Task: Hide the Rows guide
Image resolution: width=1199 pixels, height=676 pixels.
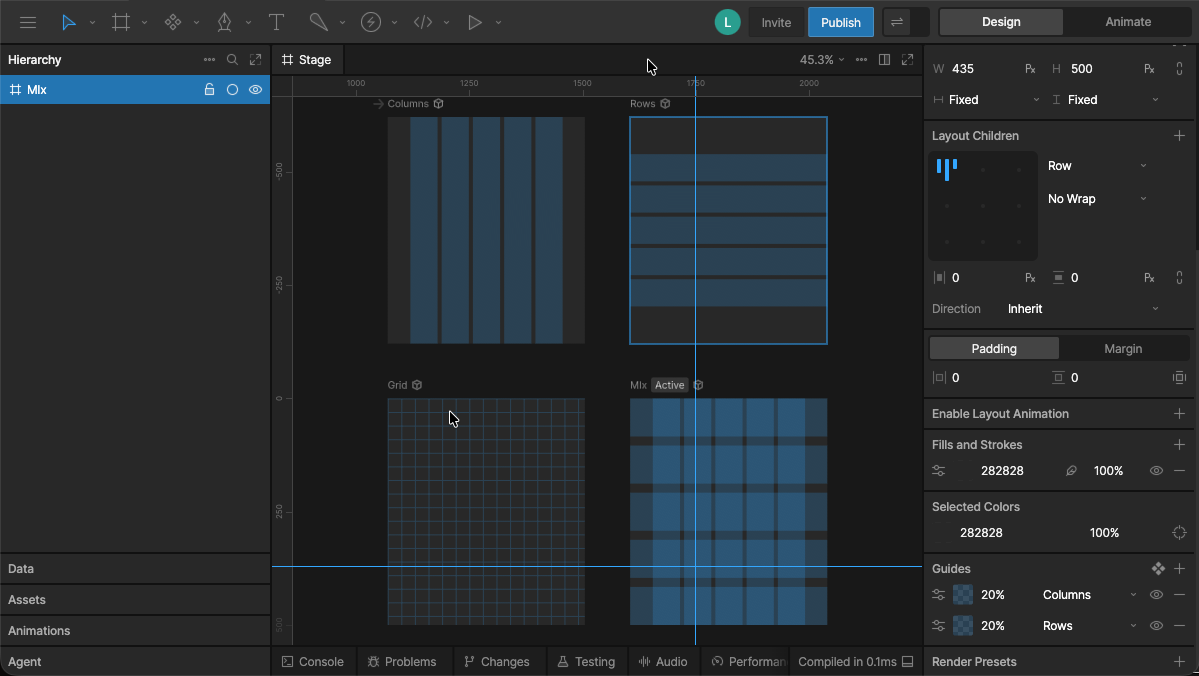Action: (1156, 626)
